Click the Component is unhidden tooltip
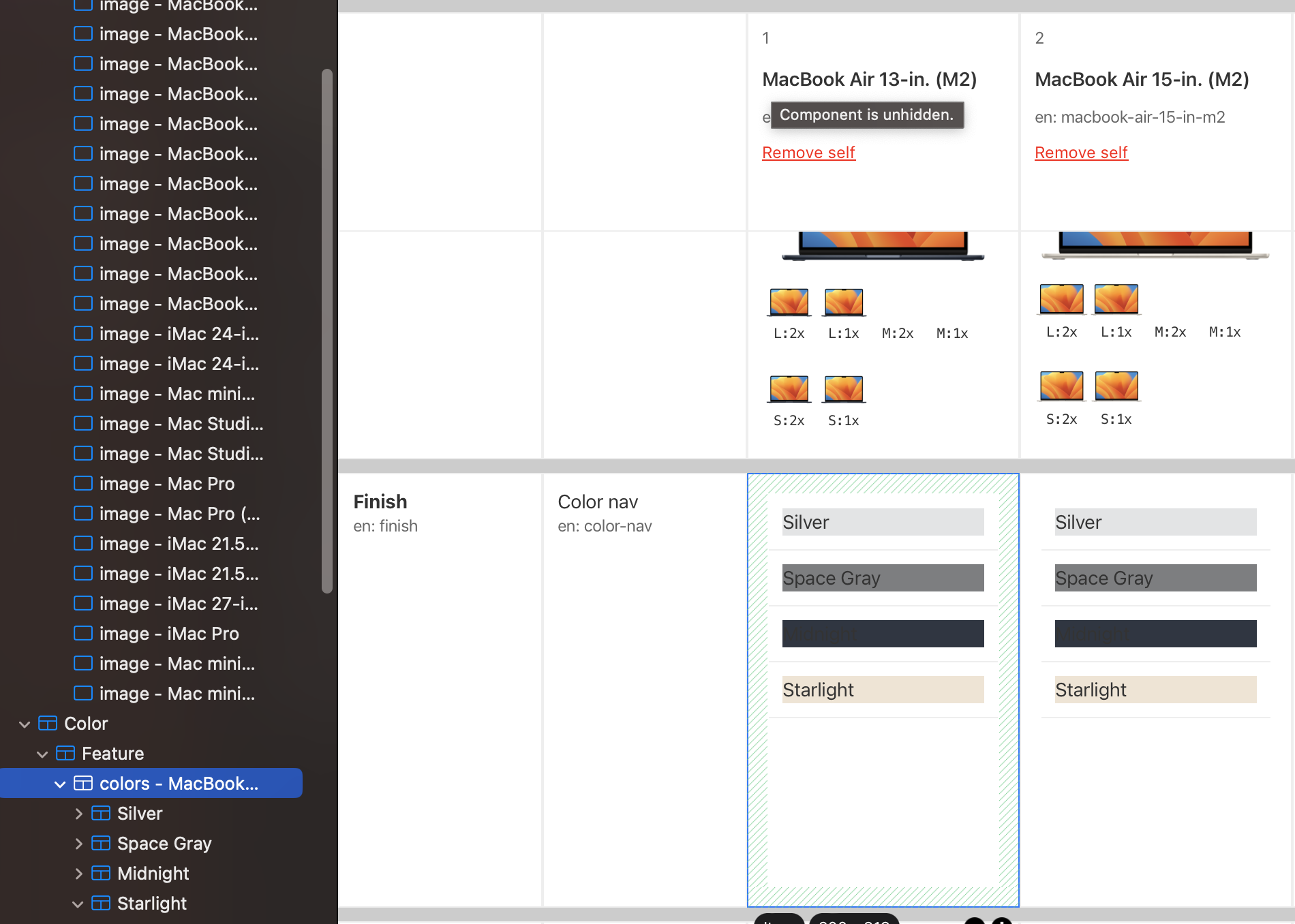 867,114
